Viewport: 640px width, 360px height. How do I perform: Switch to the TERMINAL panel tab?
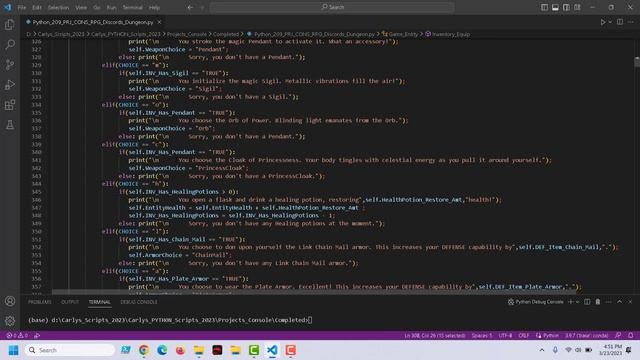pos(100,302)
